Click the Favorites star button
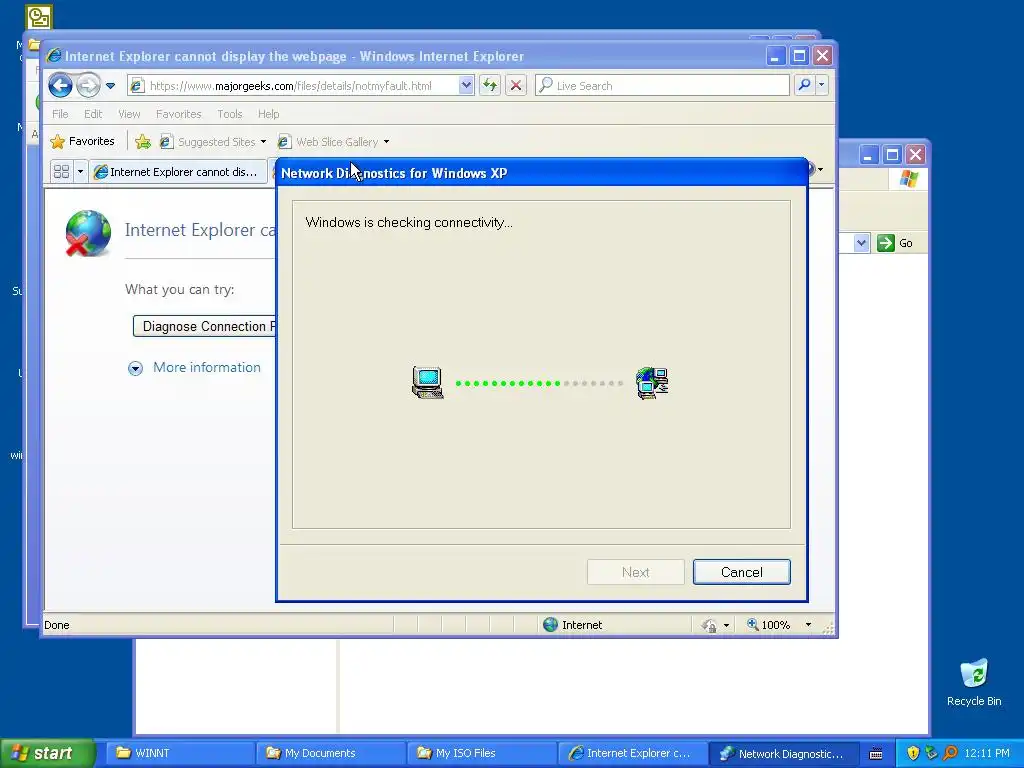Screen dimensions: 1024x768 click(83, 141)
